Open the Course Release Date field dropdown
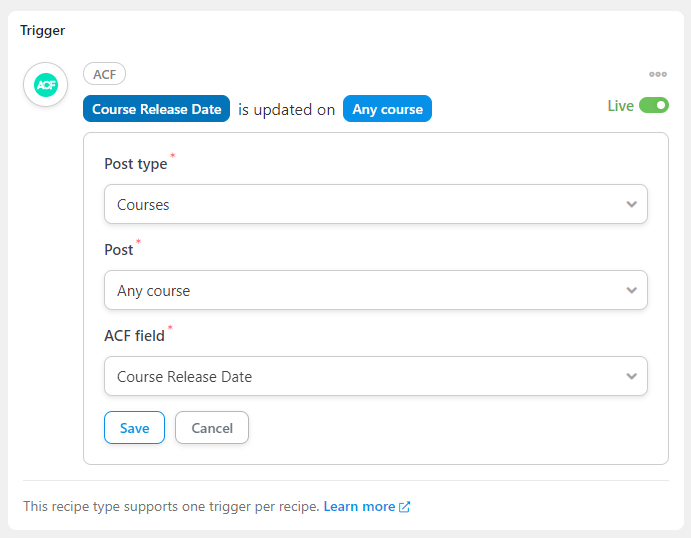The image size is (691, 538). 376,376
